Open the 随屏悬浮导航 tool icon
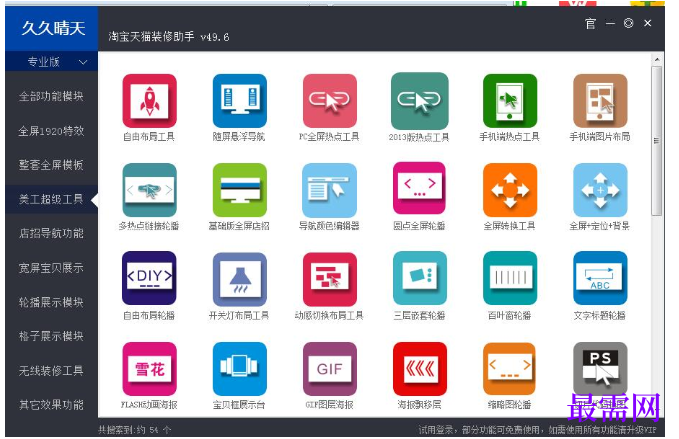The height and width of the screenshot is (439, 679). point(239,100)
